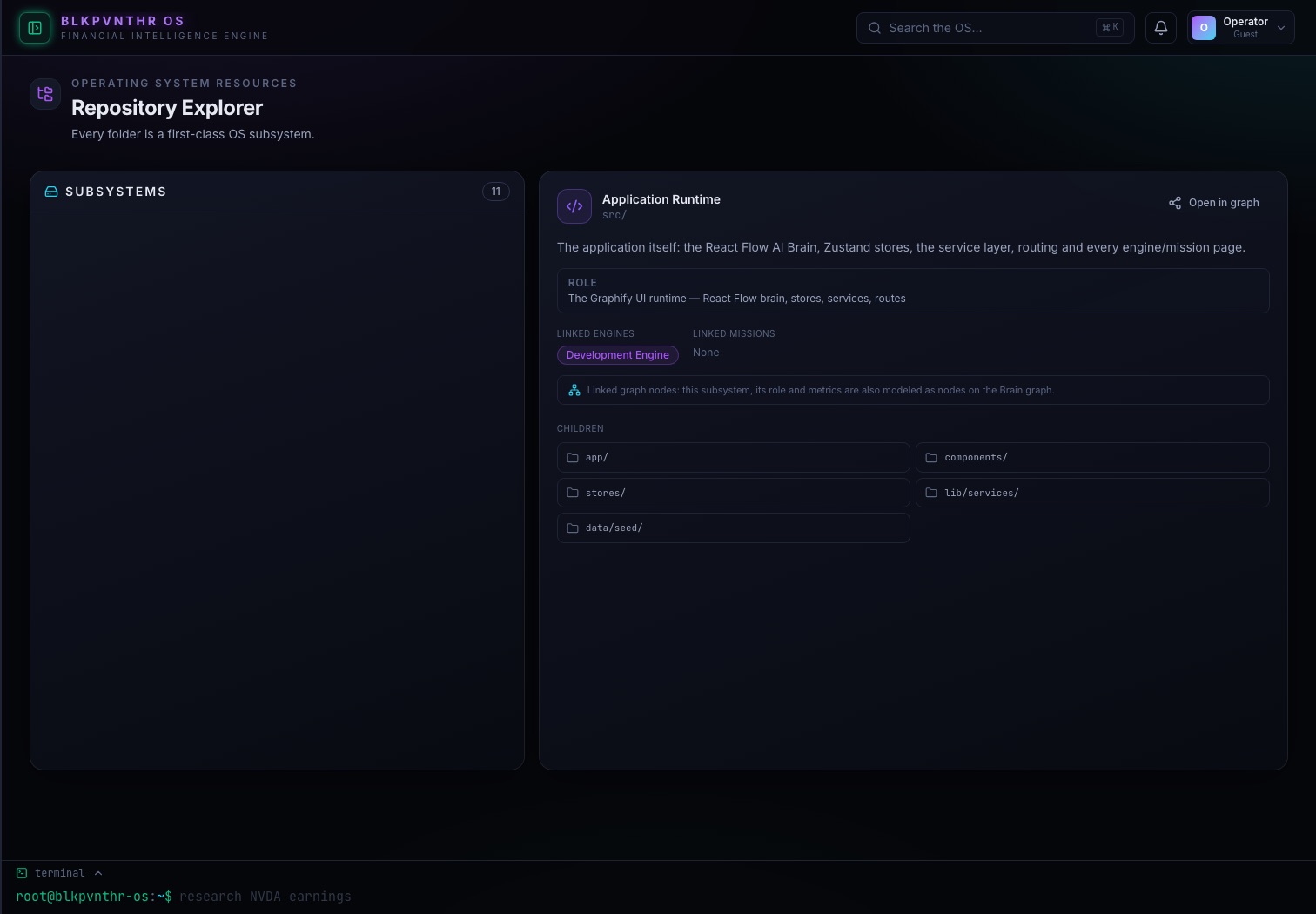The image size is (1316, 914).
Task: Toggle the sidebar panel icon
Action: [35, 28]
